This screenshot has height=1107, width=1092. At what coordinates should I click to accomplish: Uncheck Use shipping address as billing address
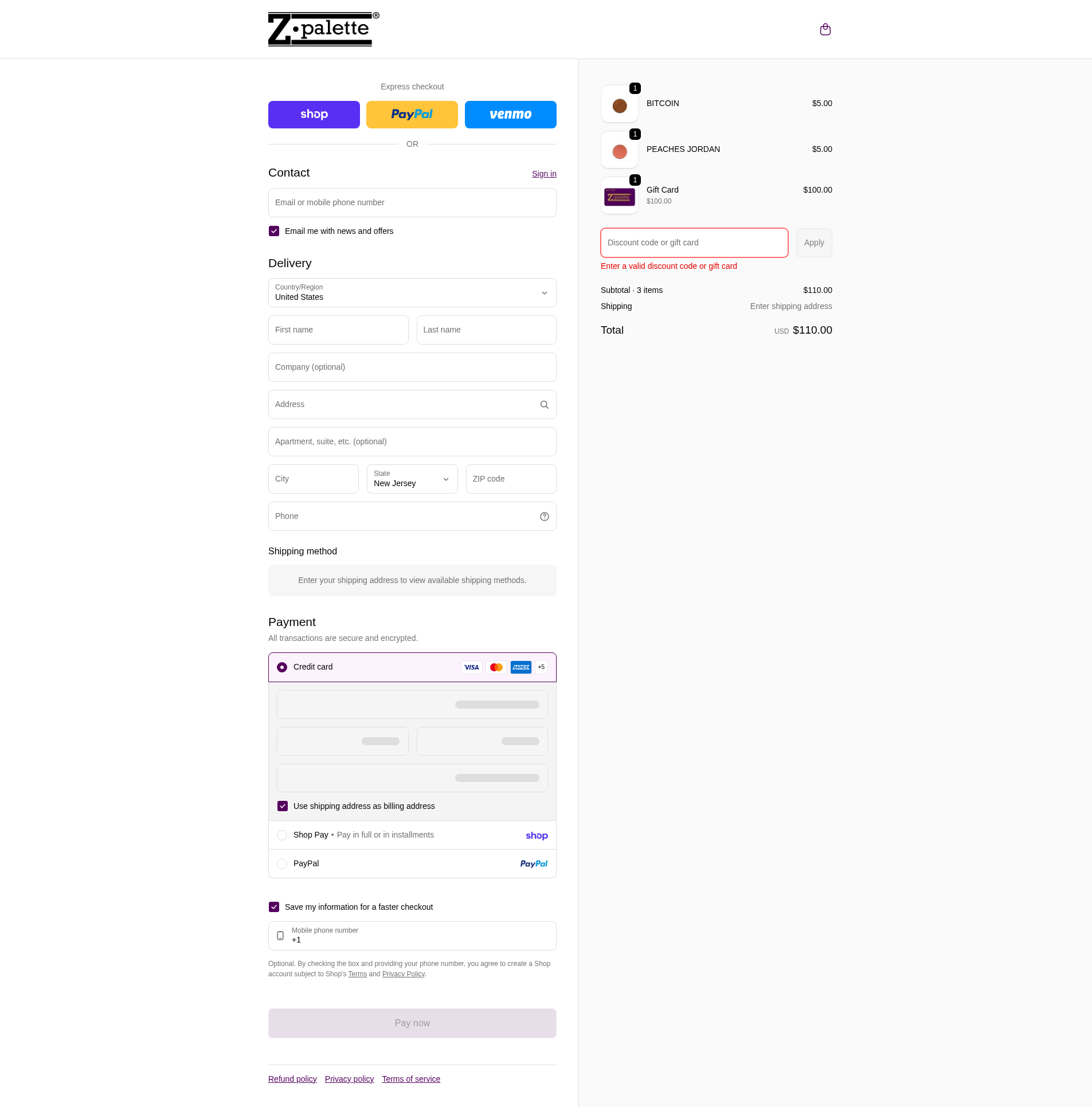click(282, 805)
